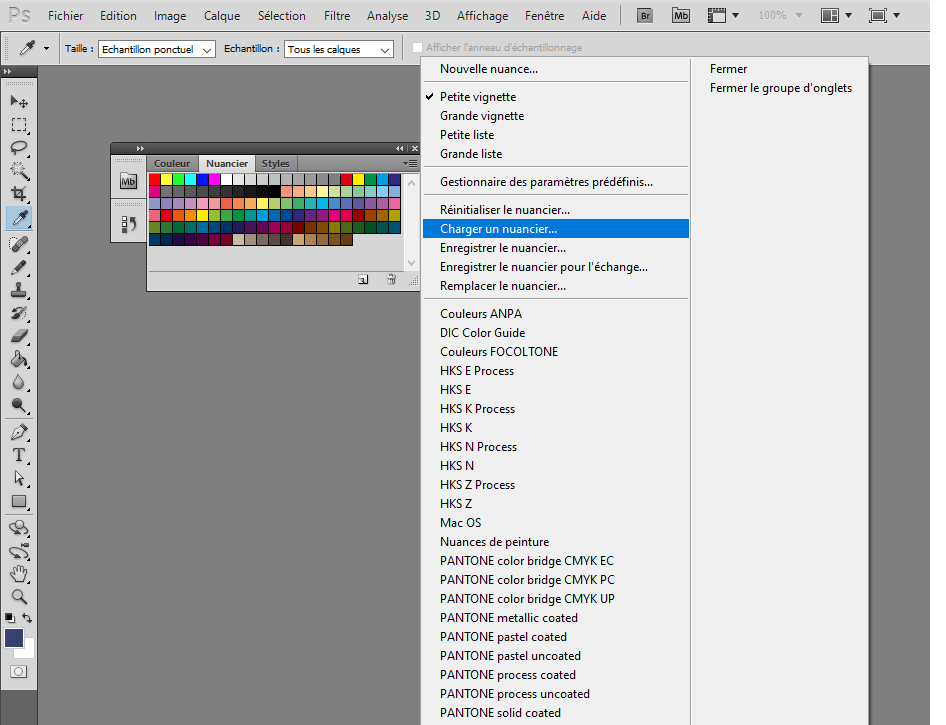This screenshot has height=725, width=946.
Task: Select the Move tool
Action: pyautogui.click(x=19, y=101)
